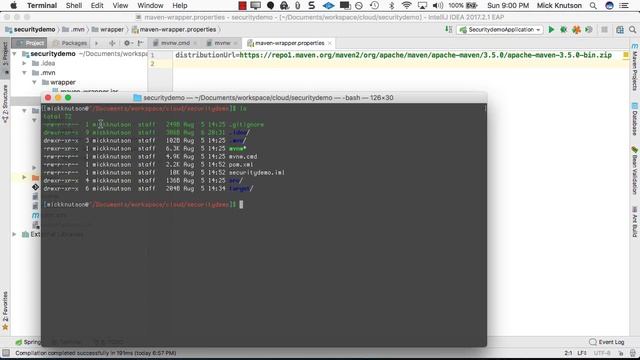Click pom.xml in the terminal listing

(x=241, y=164)
